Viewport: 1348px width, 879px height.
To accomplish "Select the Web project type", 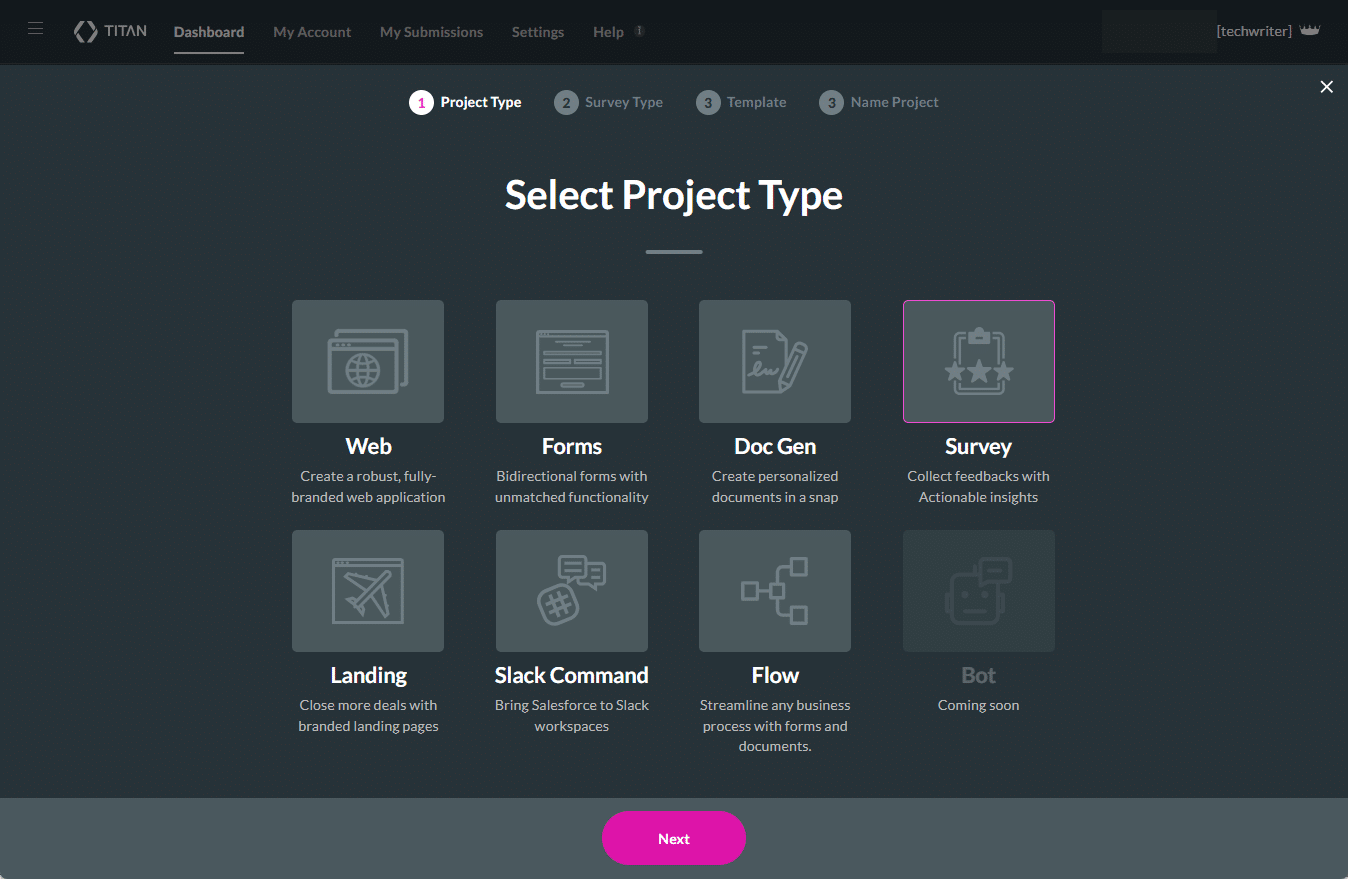I will 368,361.
